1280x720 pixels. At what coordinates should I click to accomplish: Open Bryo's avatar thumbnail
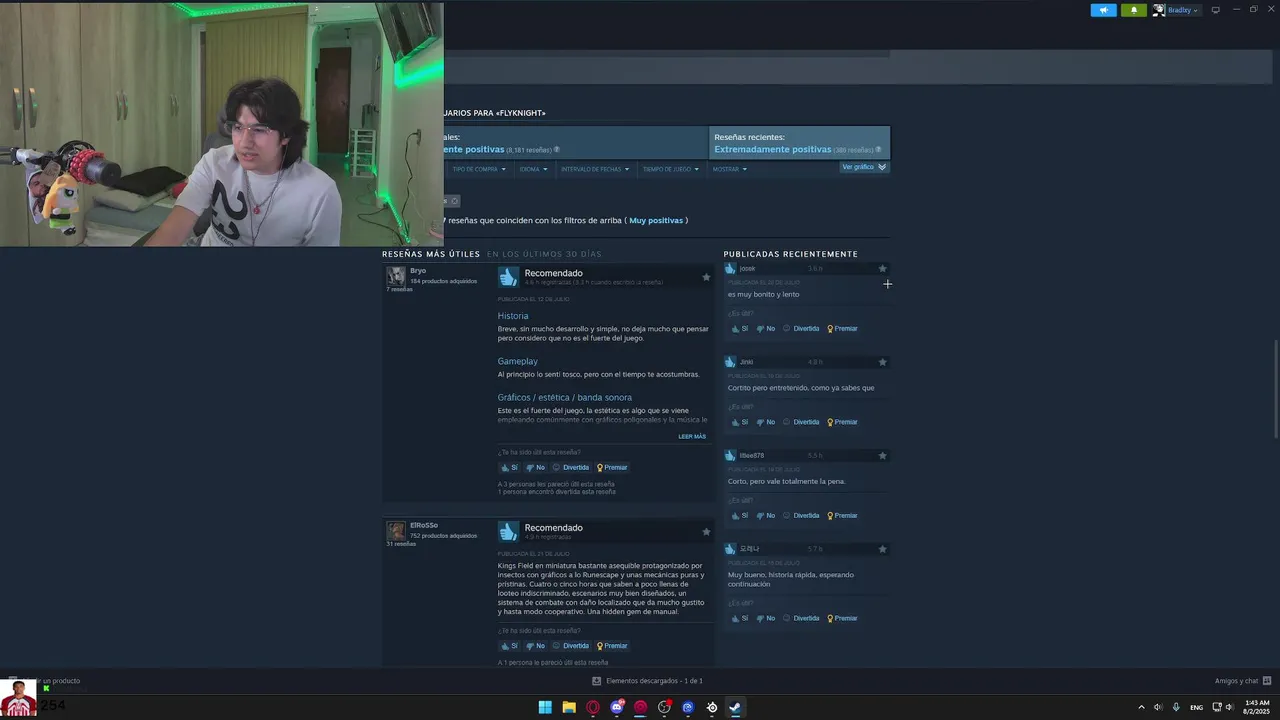(396, 276)
